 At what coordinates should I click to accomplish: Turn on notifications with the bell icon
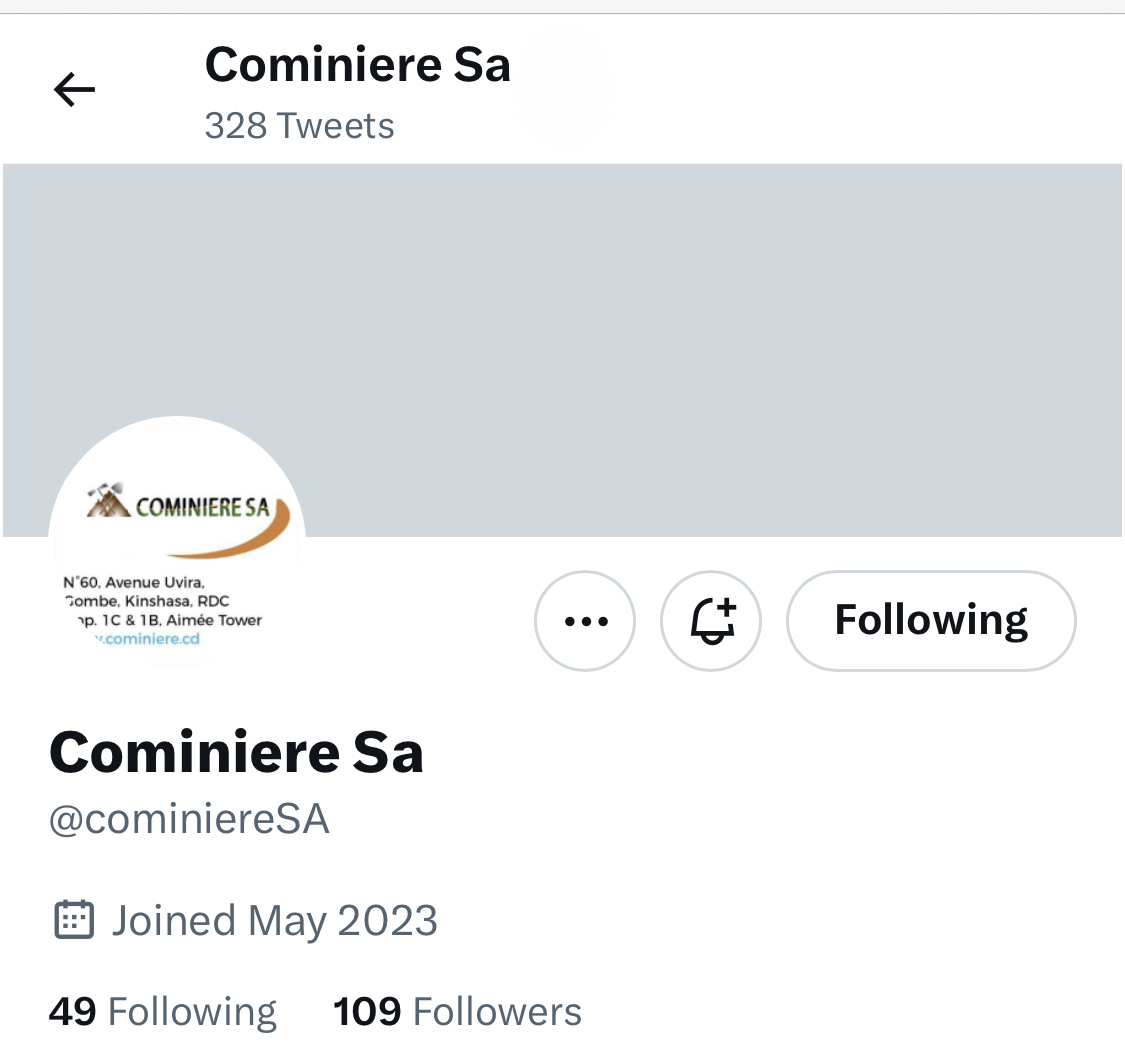pos(711,620)
